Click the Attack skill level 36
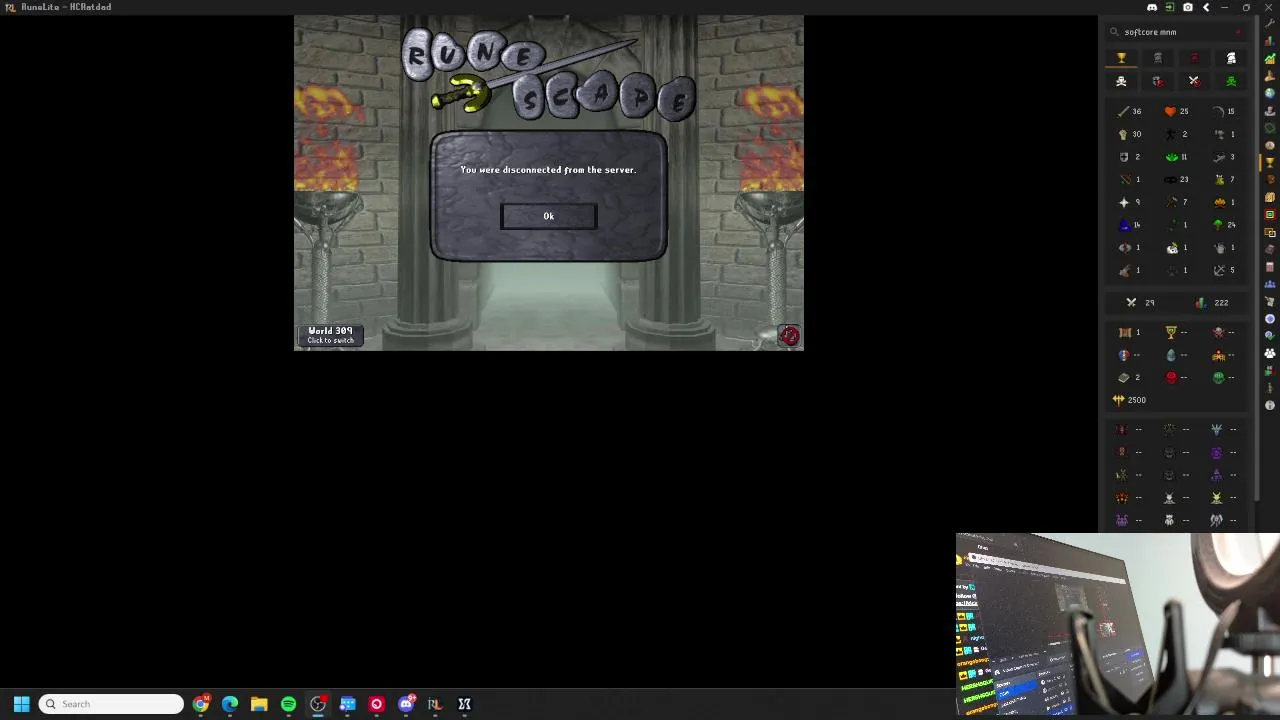 tap(1130, 111)
